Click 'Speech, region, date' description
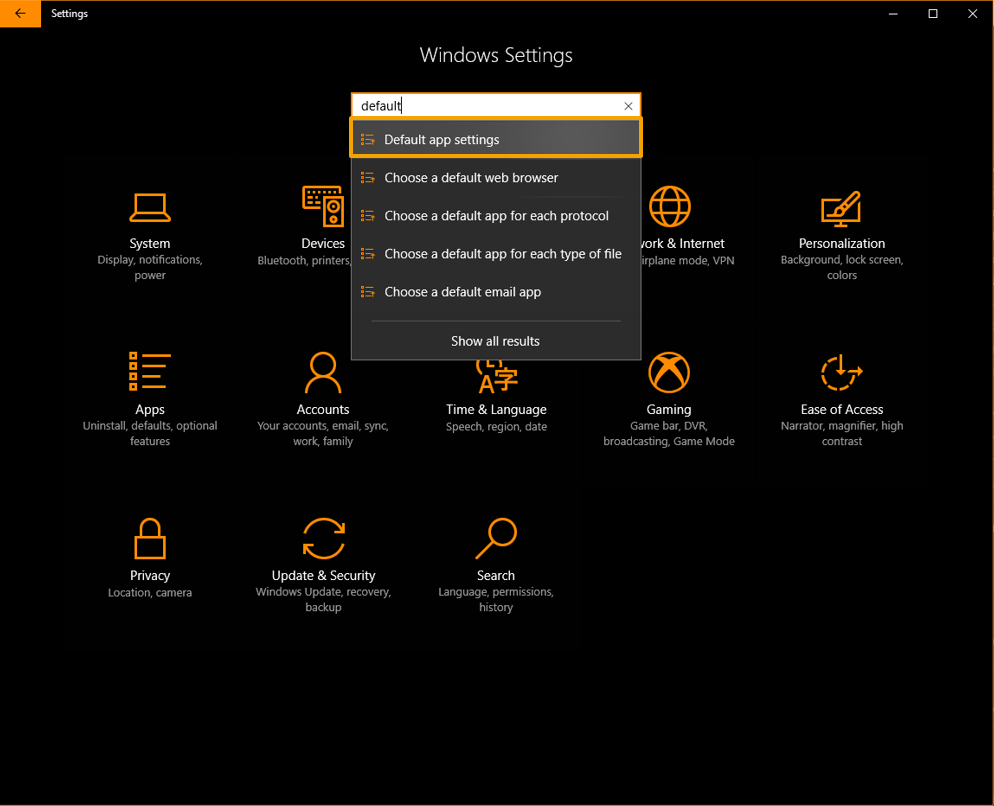This screenshot has width=994, height=806. 496,427
